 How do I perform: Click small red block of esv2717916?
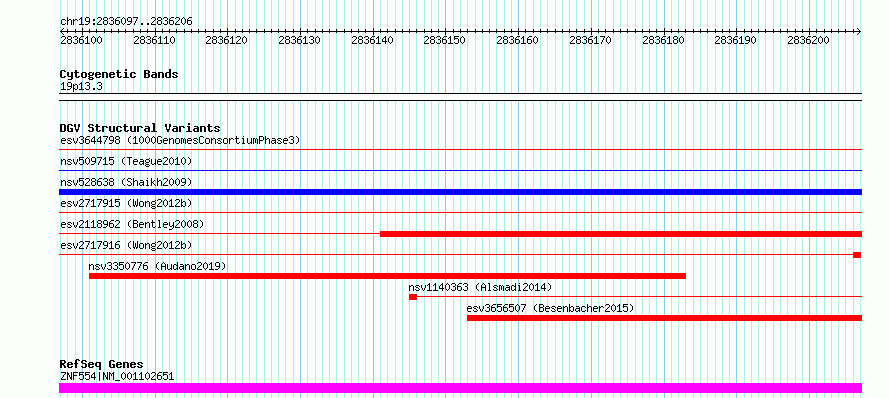point(857,255)
